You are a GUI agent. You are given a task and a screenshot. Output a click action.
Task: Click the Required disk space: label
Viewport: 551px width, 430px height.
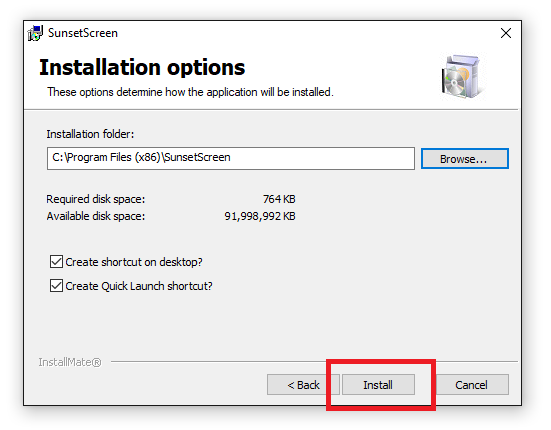point(96,199)
